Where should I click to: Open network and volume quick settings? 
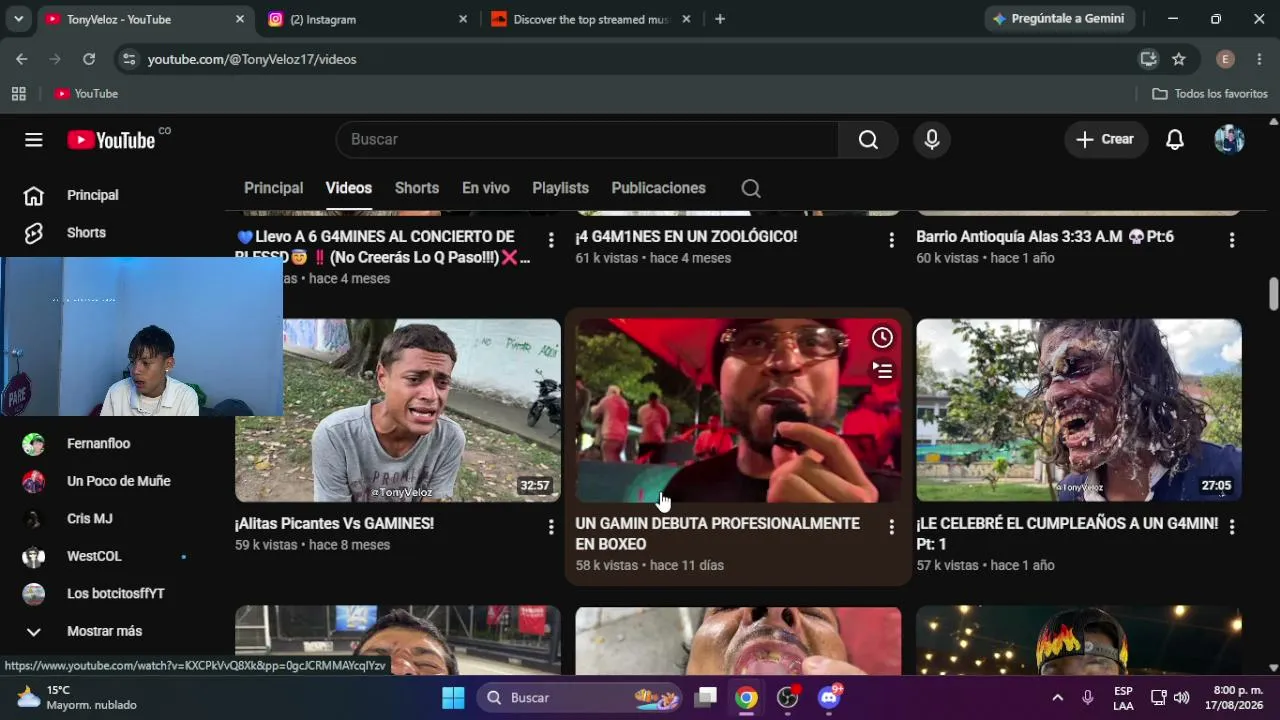[x=1170, y=697]
